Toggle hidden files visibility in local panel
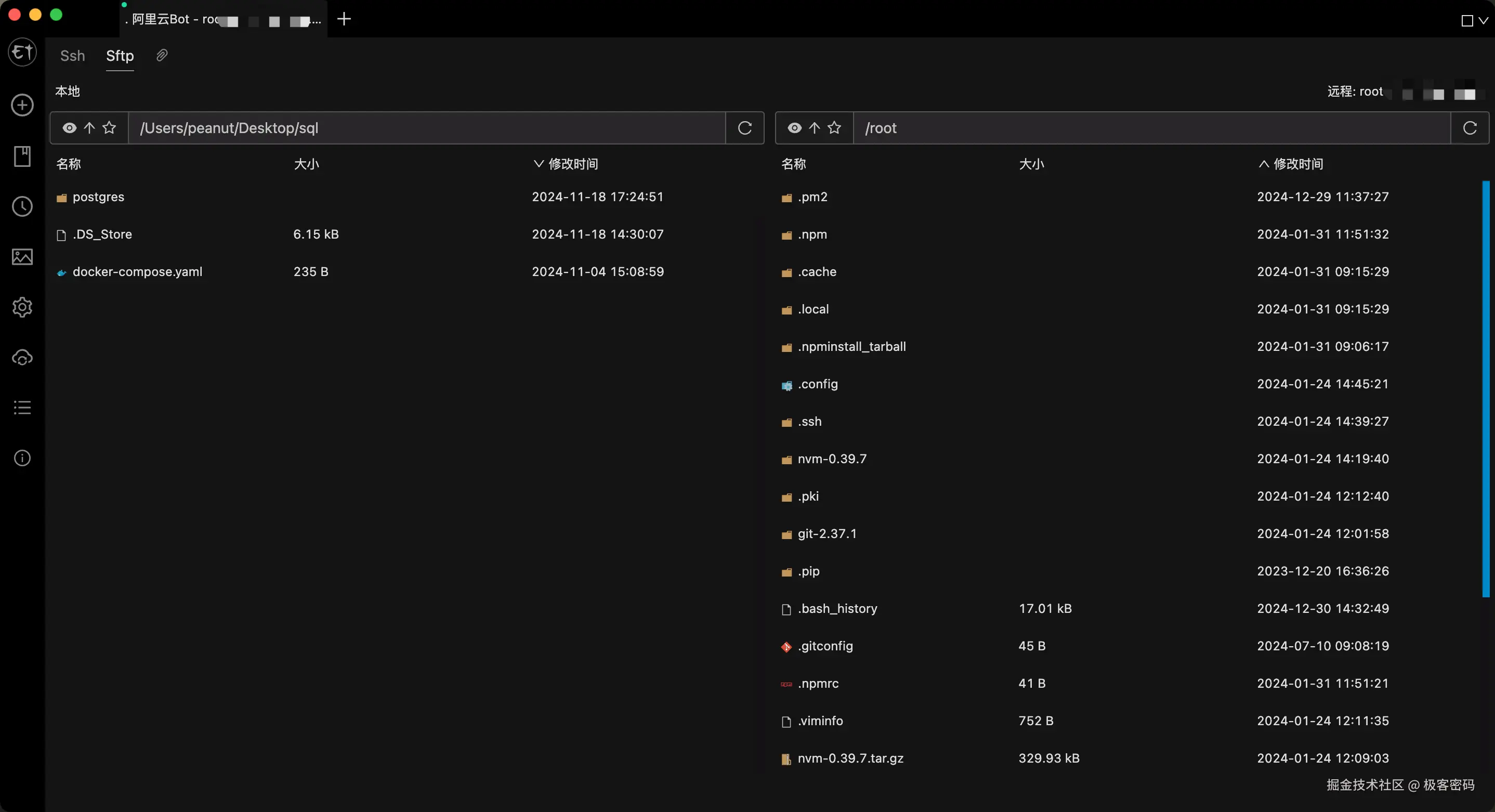The height and width of the screenshot is (812, 1495). coord(69,128)
